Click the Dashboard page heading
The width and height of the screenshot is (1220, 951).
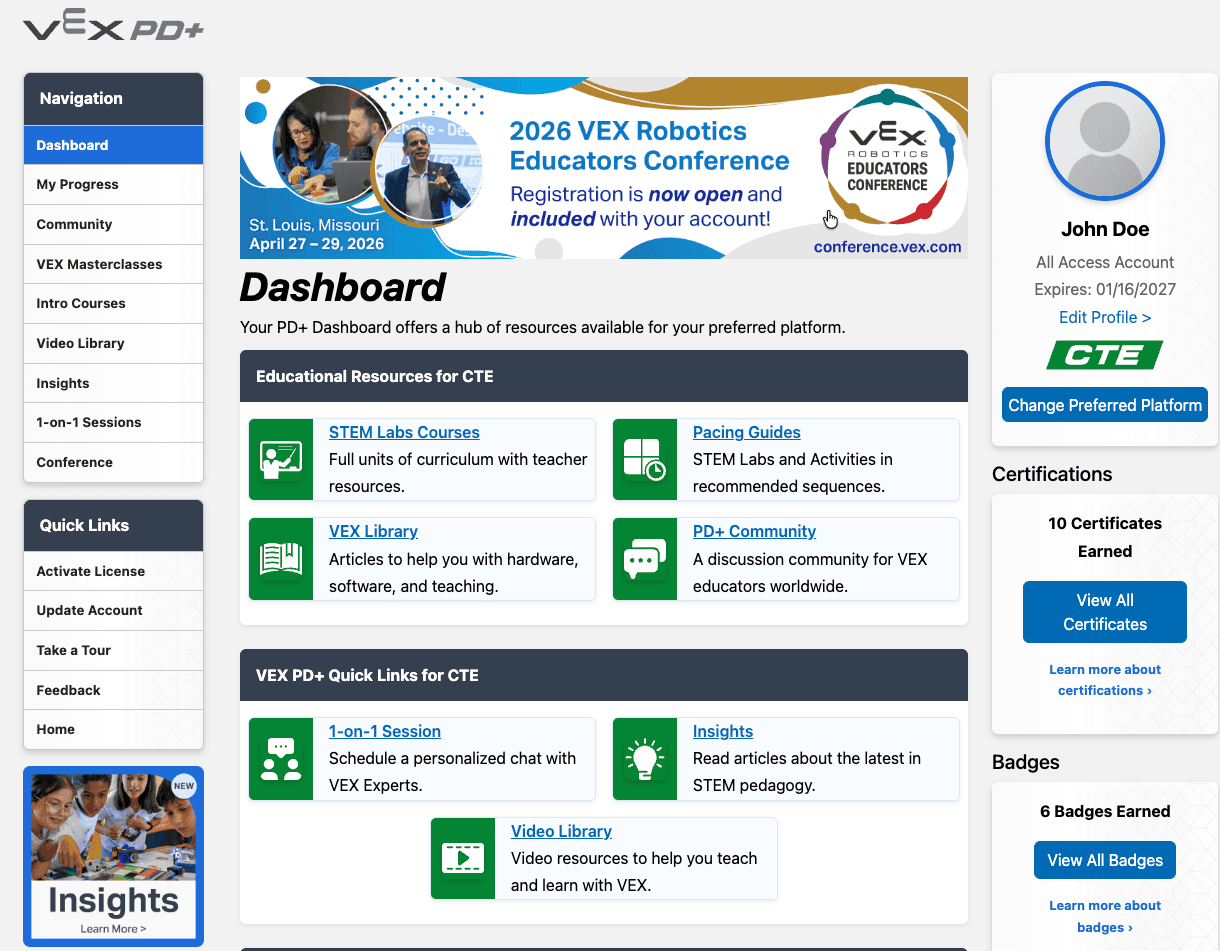[x=343, y=288]
